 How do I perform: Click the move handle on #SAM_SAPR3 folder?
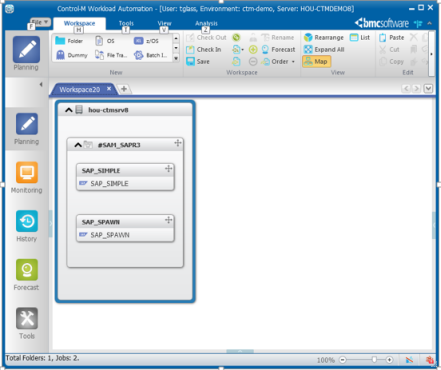178,143
